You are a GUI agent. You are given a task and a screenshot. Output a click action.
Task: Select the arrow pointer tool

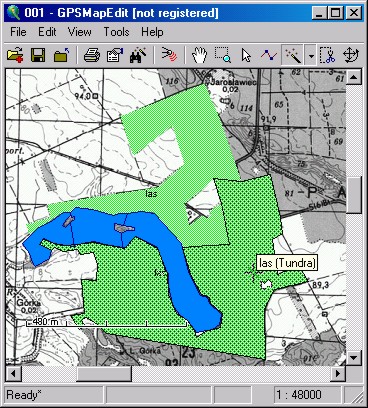246,55
